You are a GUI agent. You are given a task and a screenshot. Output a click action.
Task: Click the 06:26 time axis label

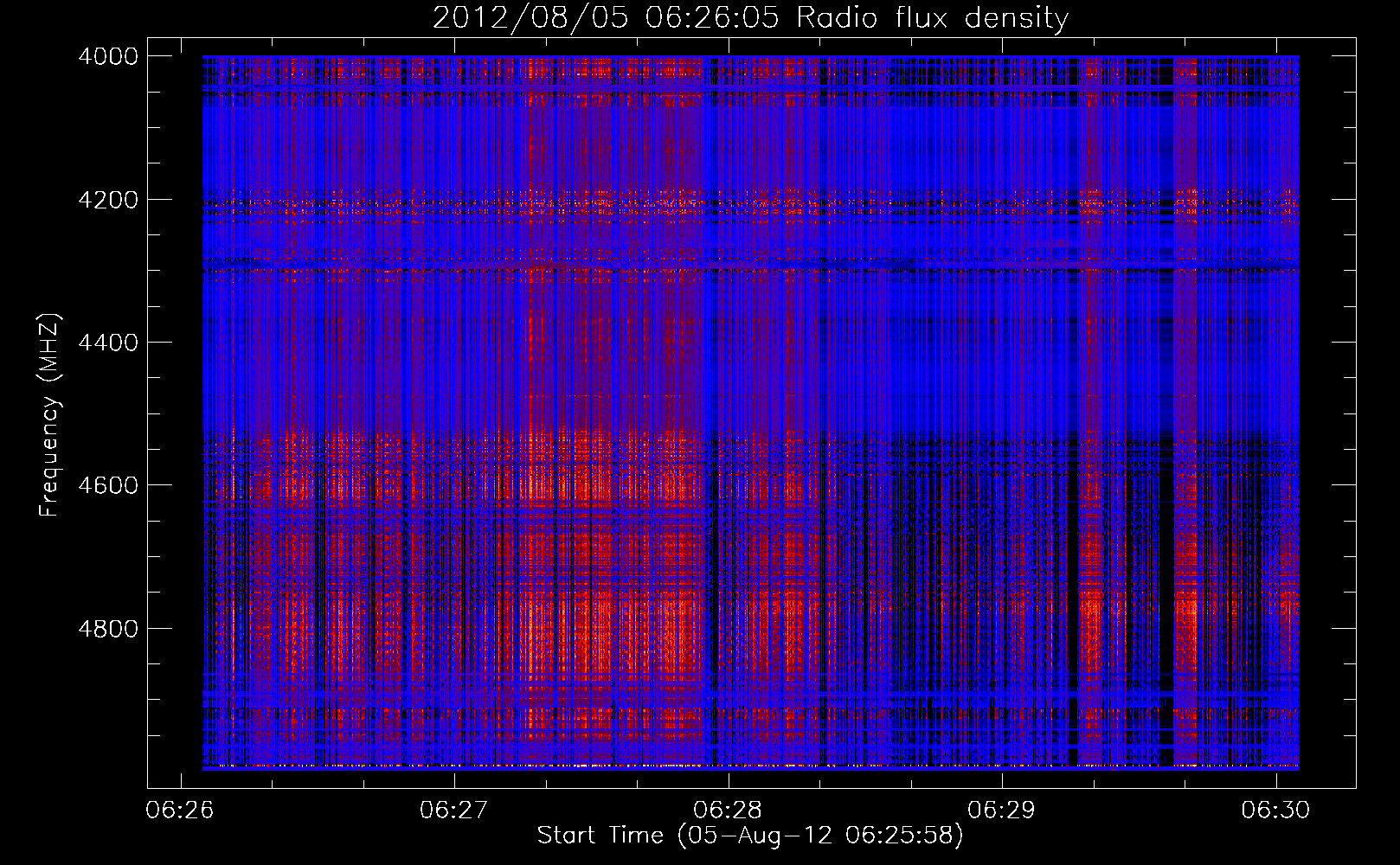(181, 811)
